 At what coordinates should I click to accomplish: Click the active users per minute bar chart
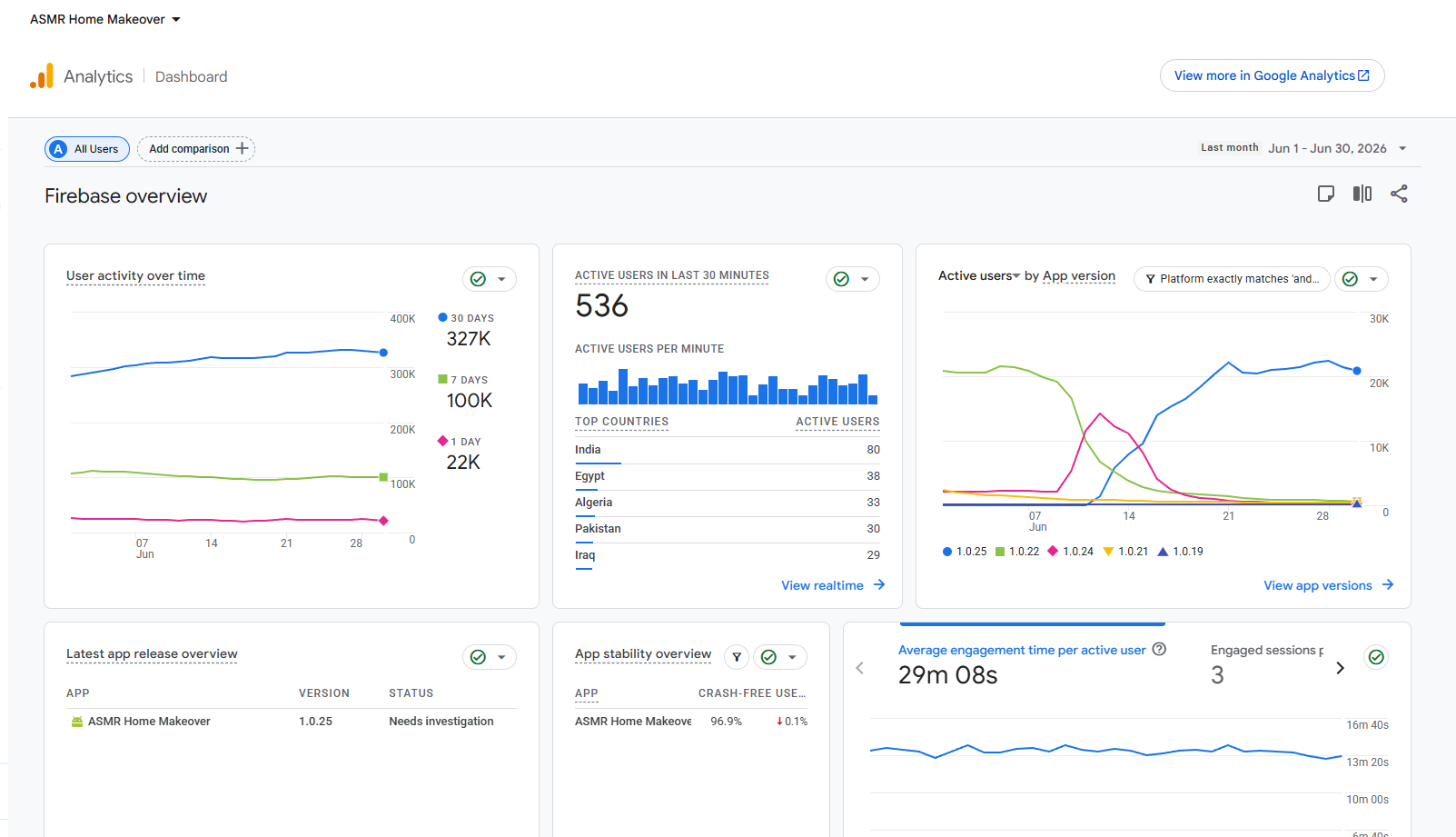[x=728, y=386]
